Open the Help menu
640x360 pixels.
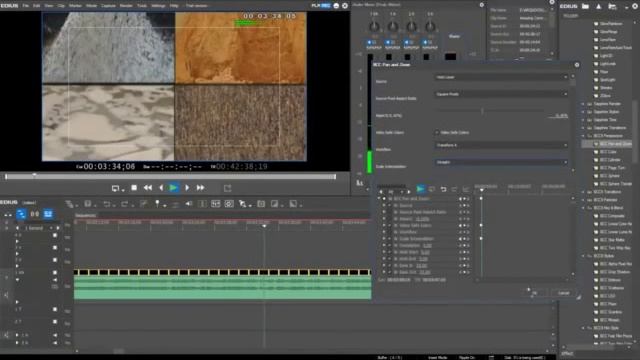[174, 6]
